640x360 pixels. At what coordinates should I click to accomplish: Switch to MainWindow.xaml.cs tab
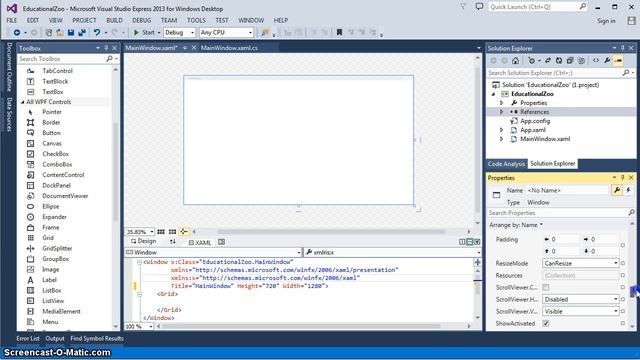(x=229, y=48)
